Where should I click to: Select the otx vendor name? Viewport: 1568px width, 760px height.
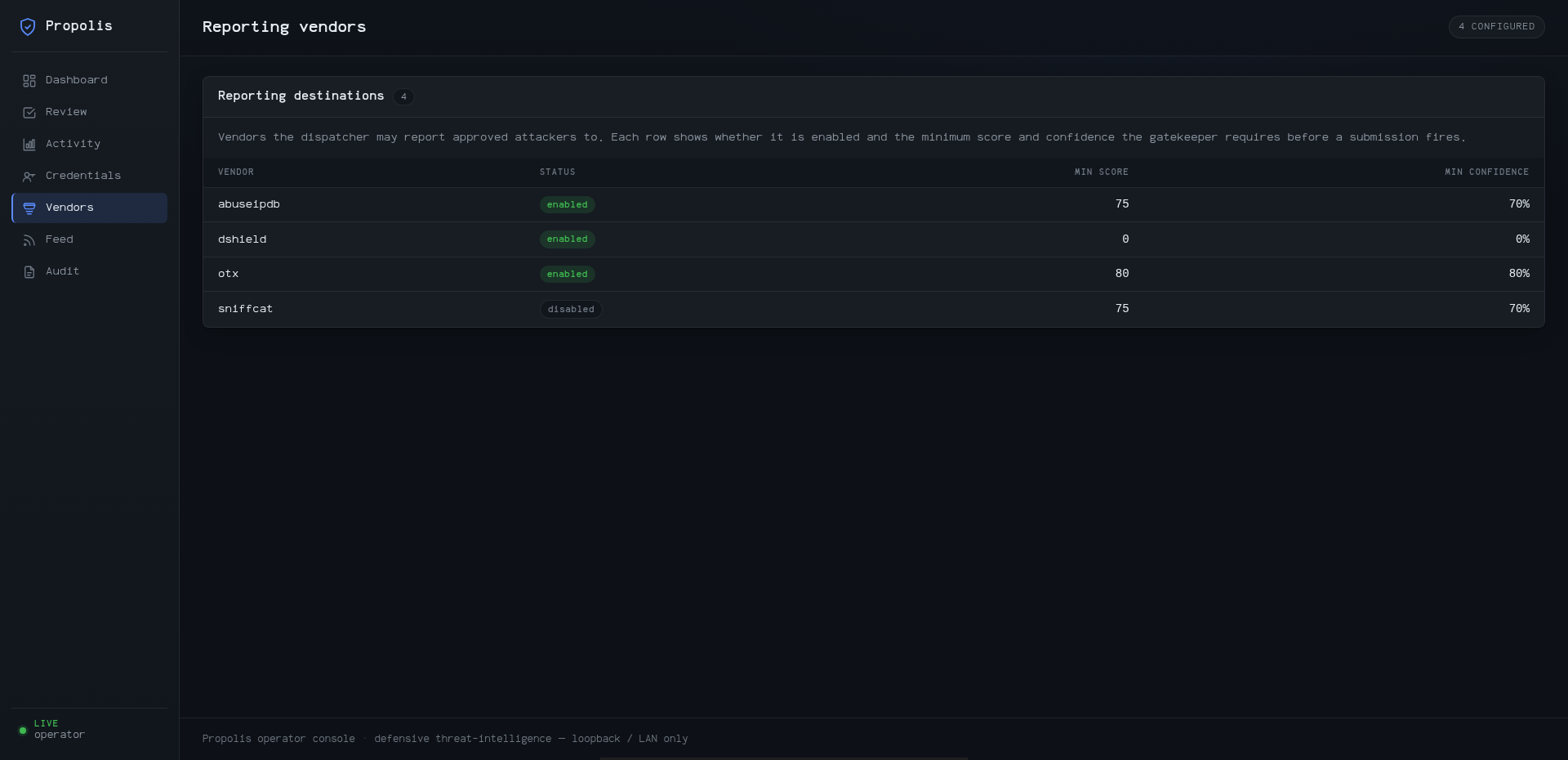(229, 274)
